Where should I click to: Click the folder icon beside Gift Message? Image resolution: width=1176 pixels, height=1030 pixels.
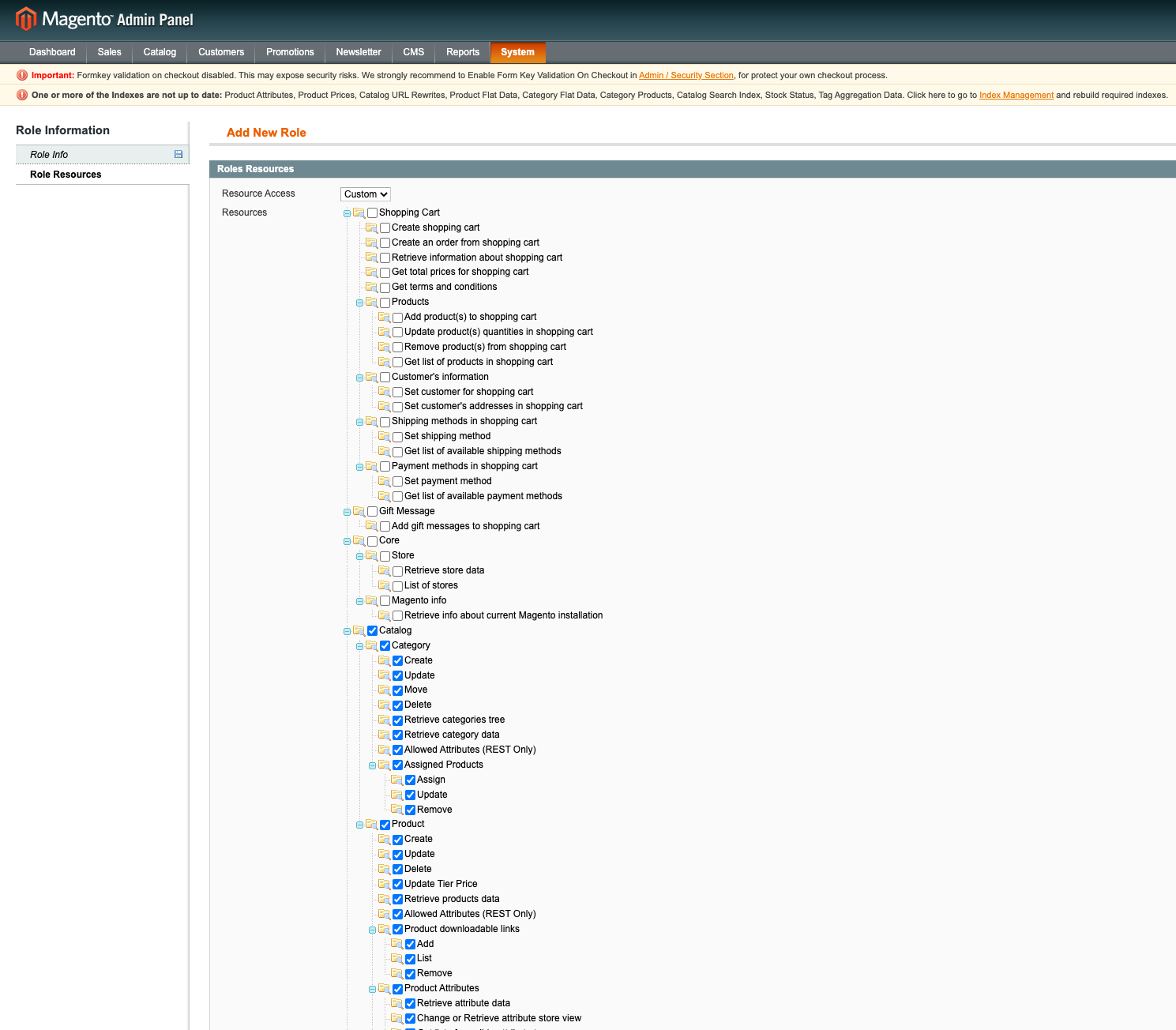coord(360,511)
